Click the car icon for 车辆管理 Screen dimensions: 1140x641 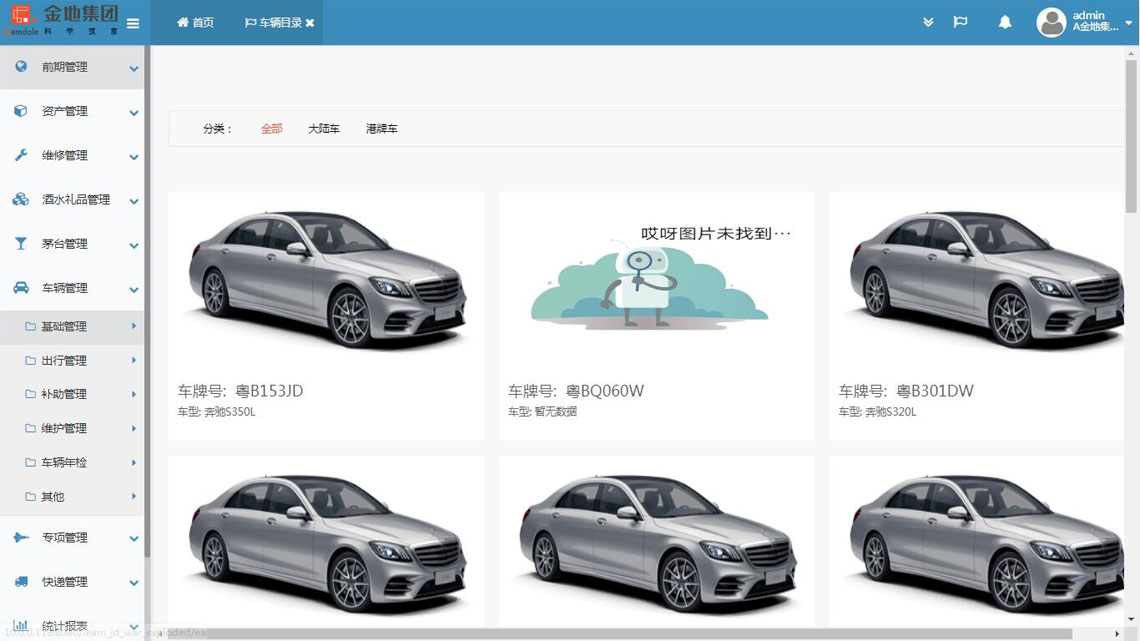[21, 288]
